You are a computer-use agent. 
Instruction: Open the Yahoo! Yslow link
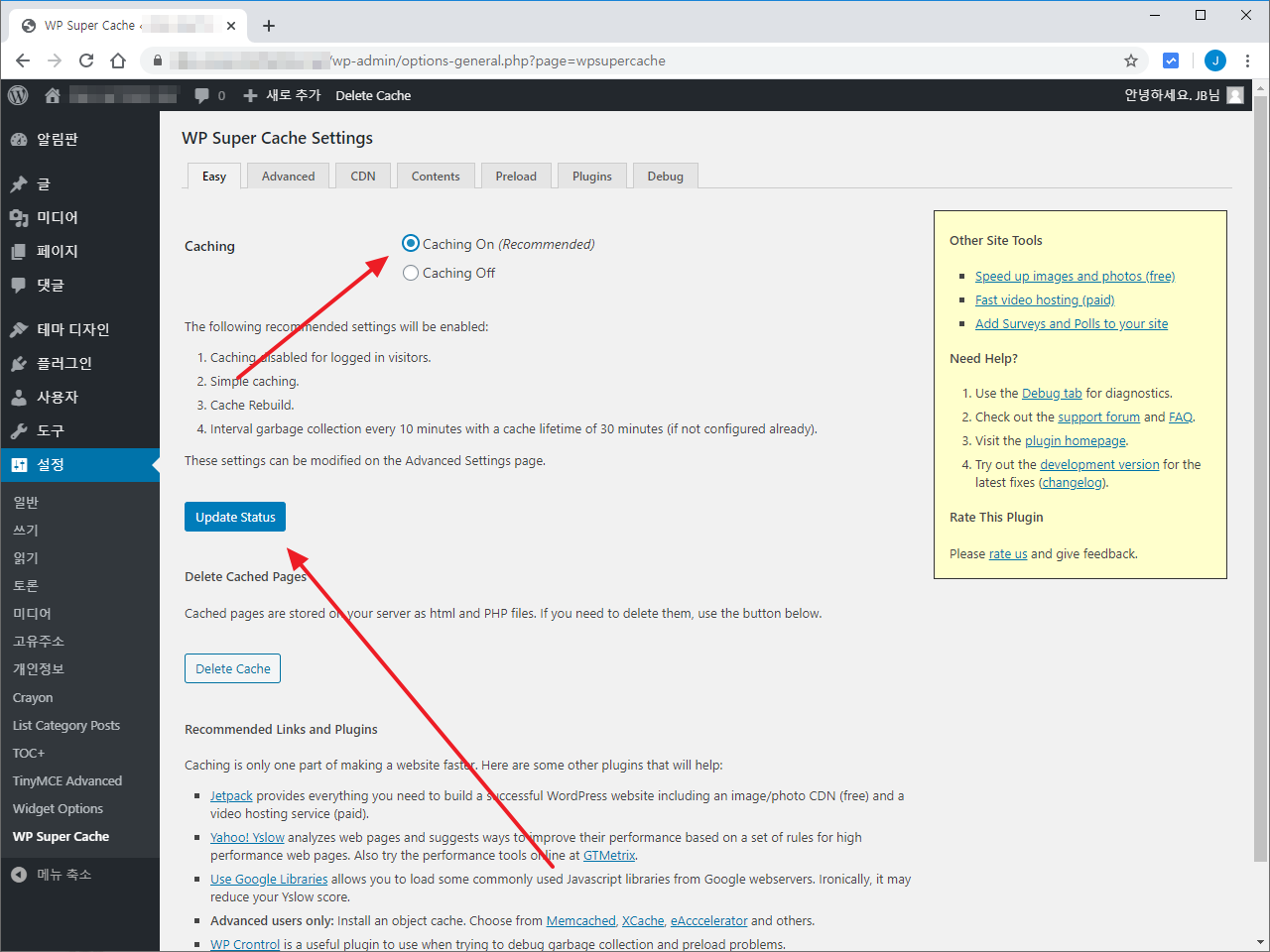(247, 837)
